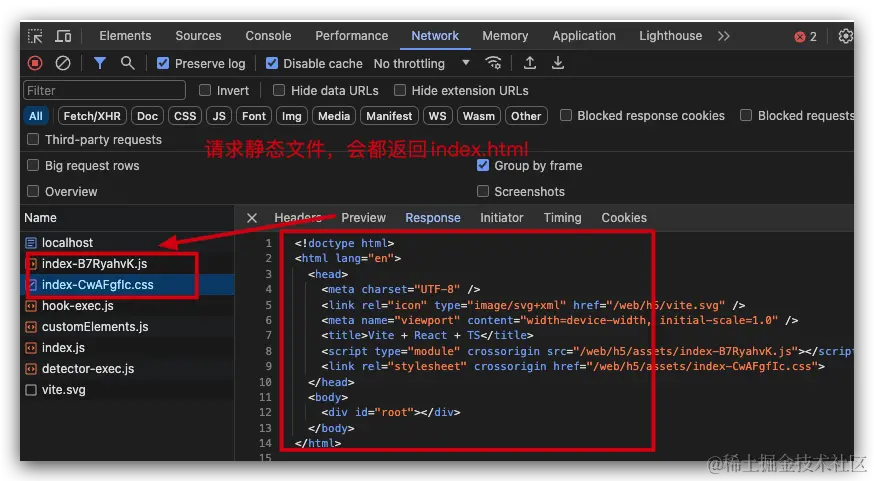Filter requests by WS

tap(438, 116)
